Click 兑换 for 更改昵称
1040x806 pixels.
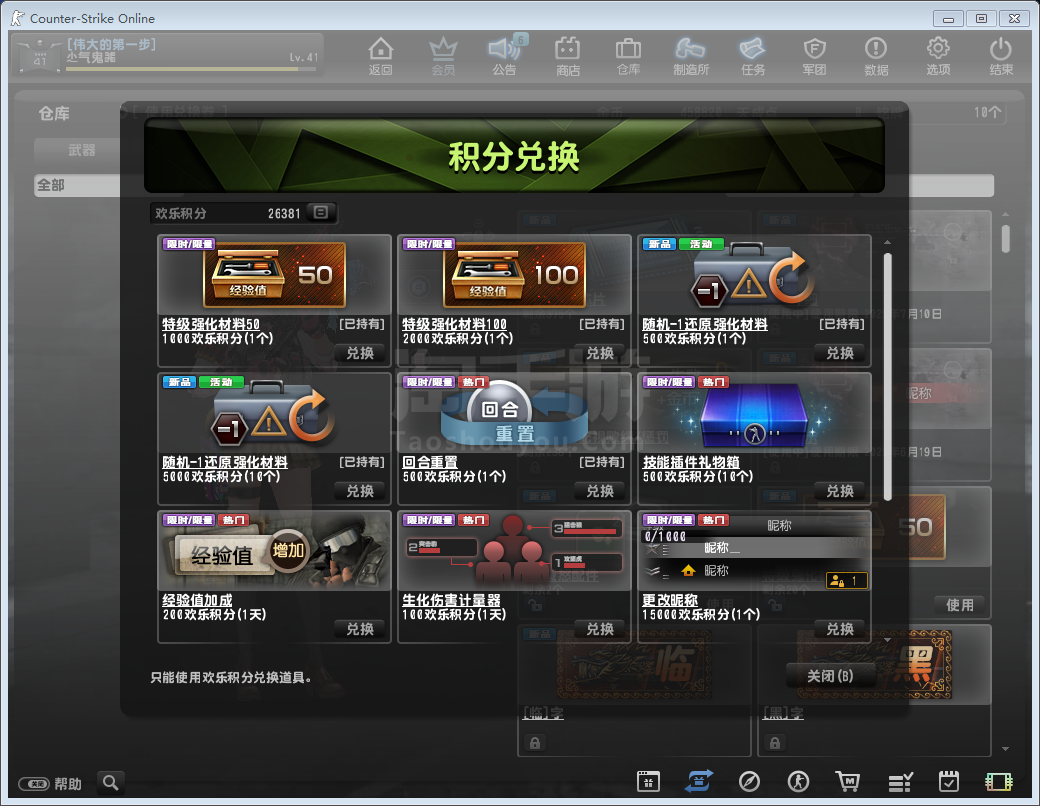pyautogui.click(x=840, y=629)
